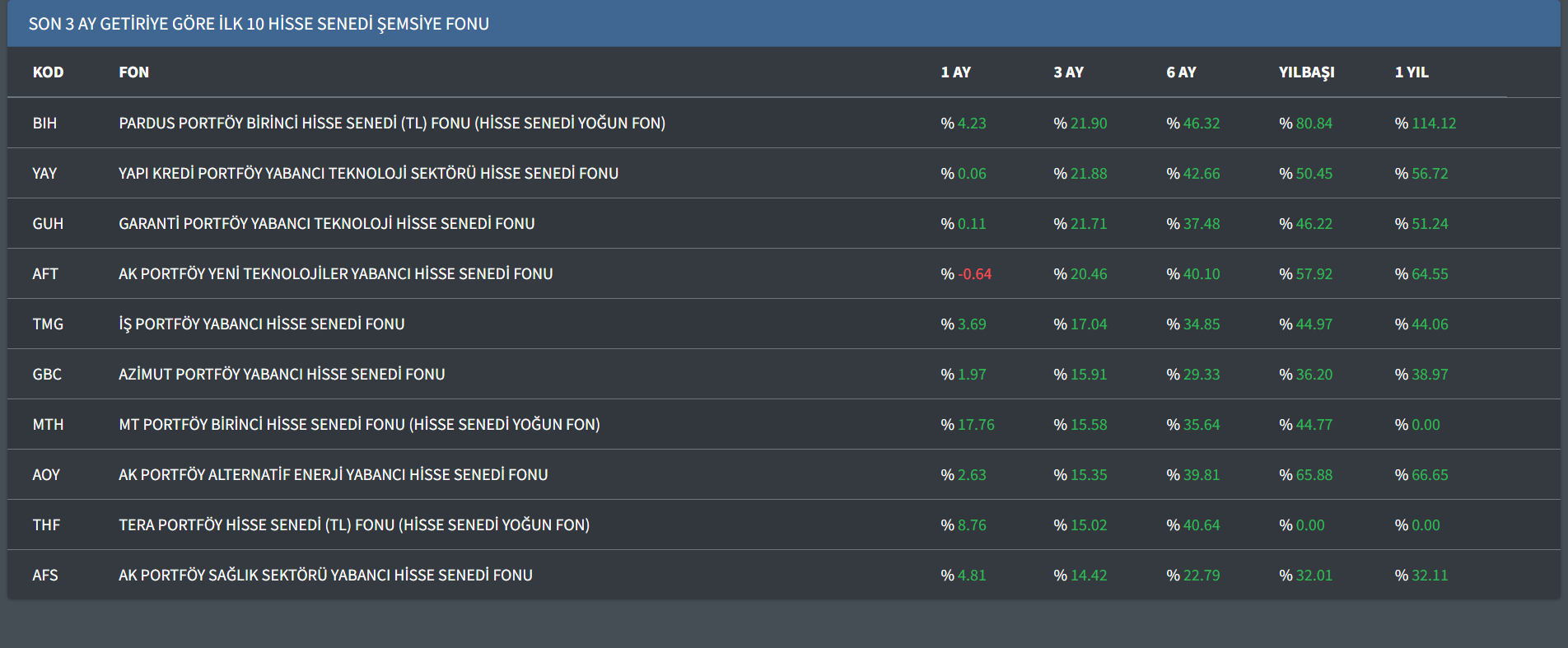Open Ak Portföy Yeni Teknolojiler fund

coord(335,274)
